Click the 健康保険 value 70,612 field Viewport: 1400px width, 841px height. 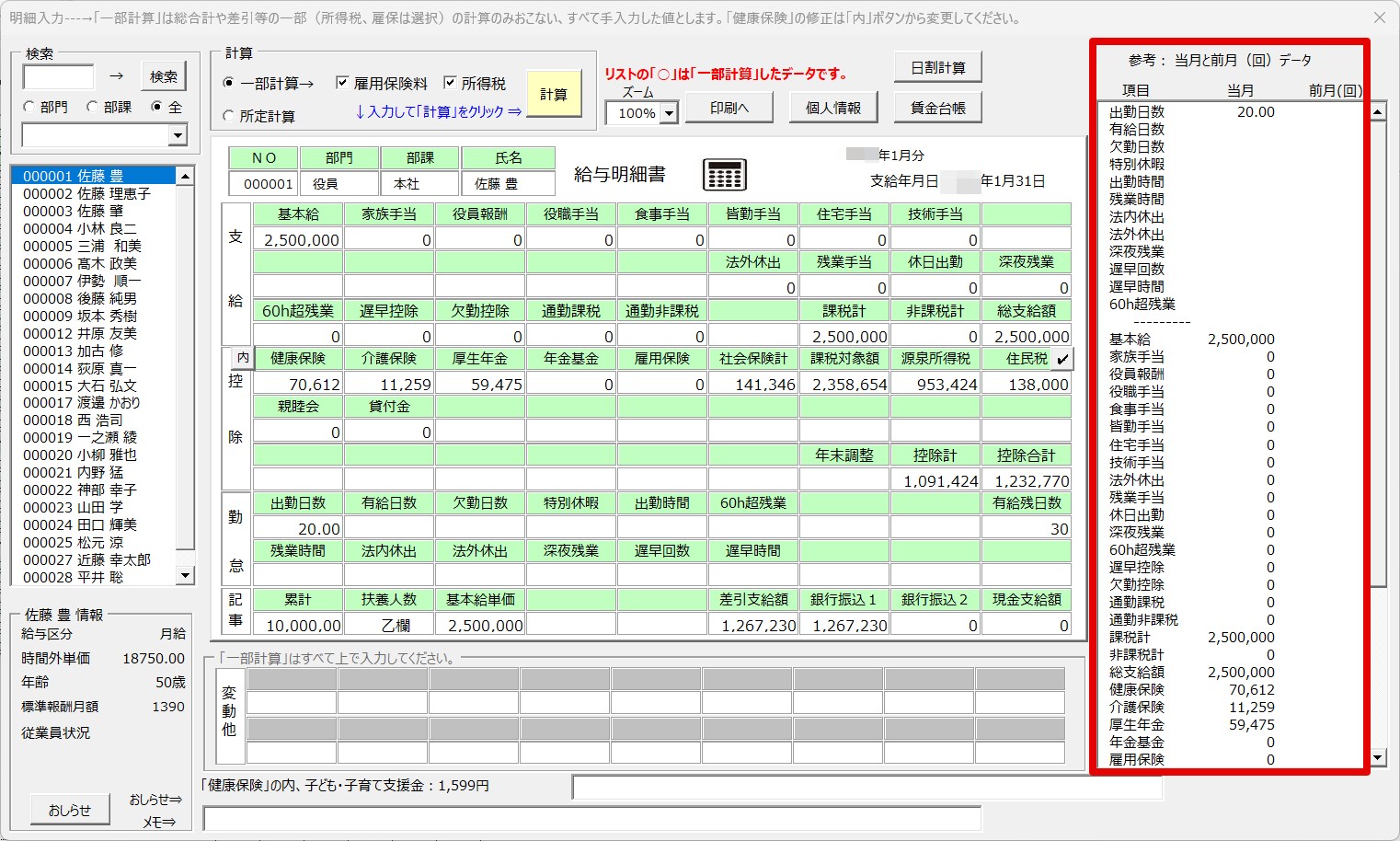pos(297,384)
